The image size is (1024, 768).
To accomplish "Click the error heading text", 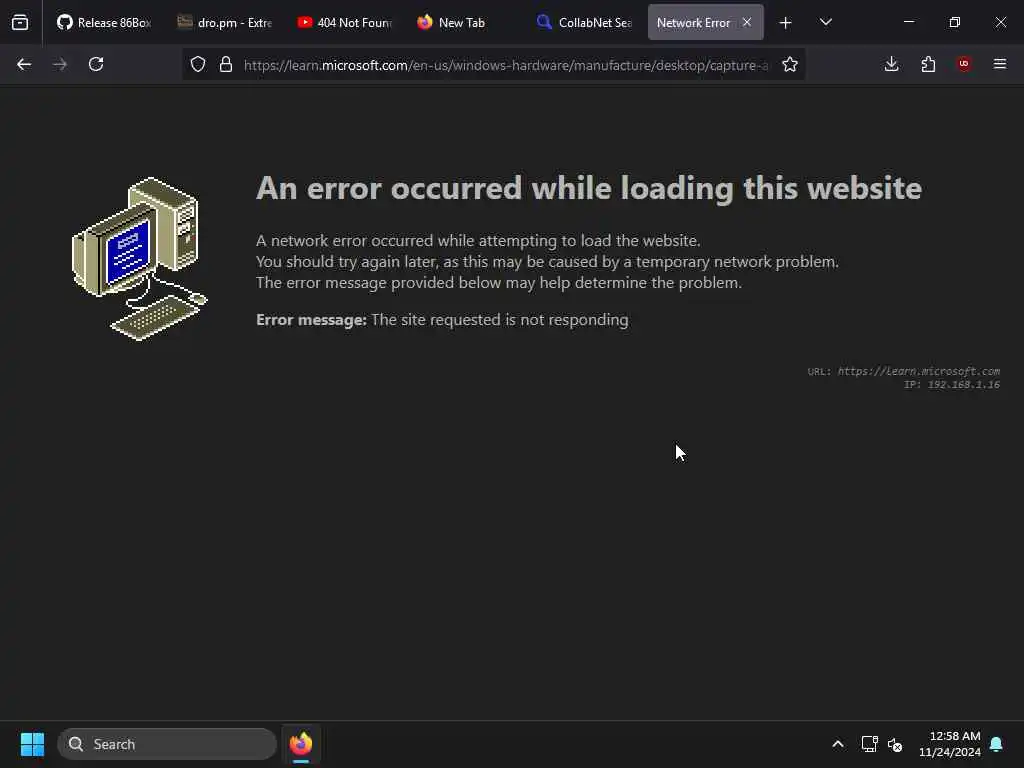I will [x=588, y=188].
